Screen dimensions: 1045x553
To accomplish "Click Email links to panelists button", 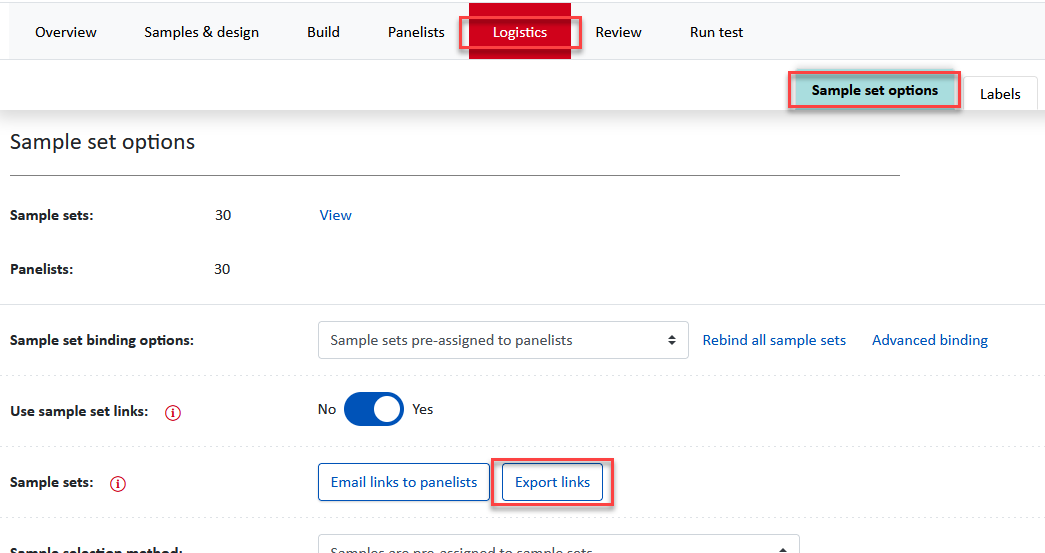I will (404, 482).
